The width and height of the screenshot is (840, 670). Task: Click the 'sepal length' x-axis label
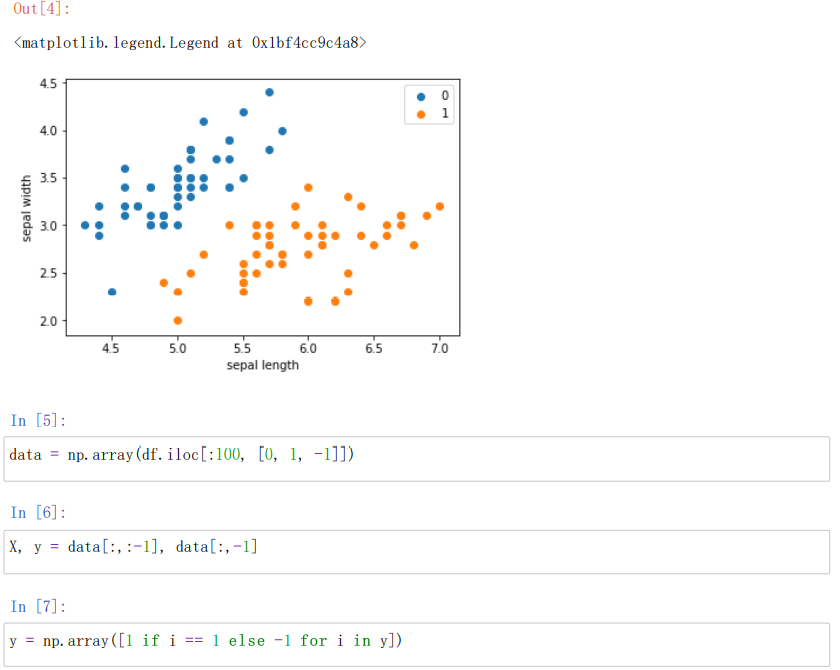pyautogui.click(x=262, y=365)
